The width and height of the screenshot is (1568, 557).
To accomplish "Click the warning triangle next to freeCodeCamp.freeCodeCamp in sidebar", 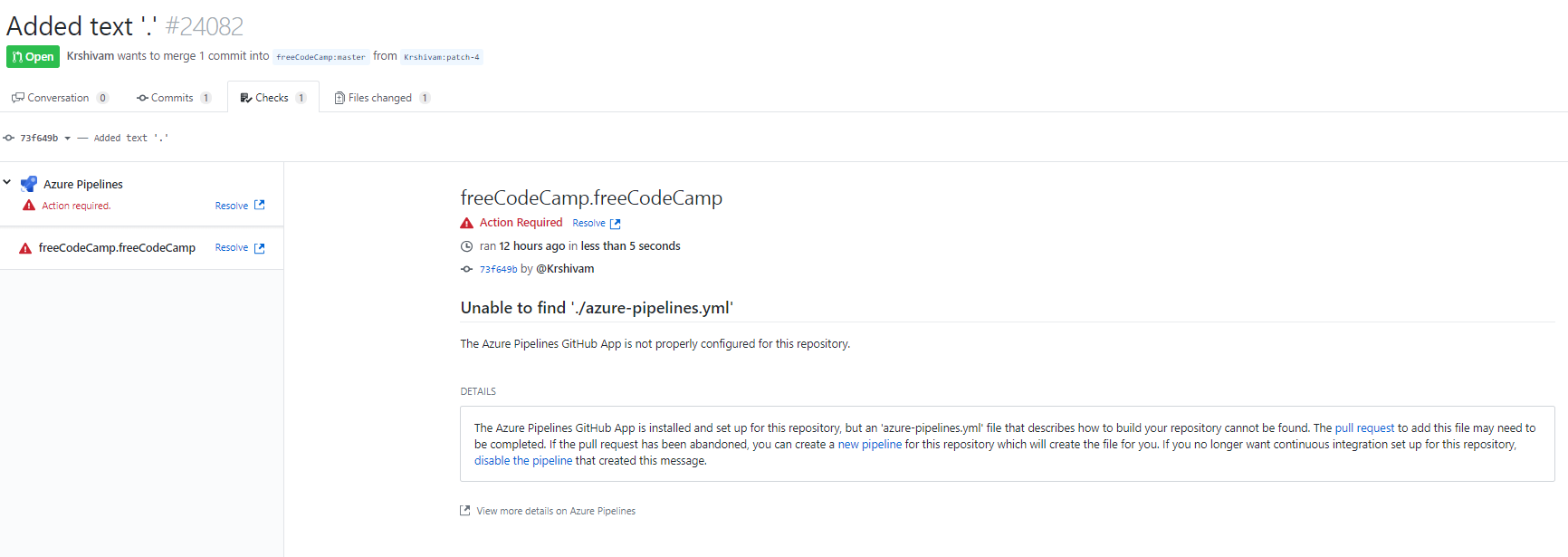I will pos(25,248).
